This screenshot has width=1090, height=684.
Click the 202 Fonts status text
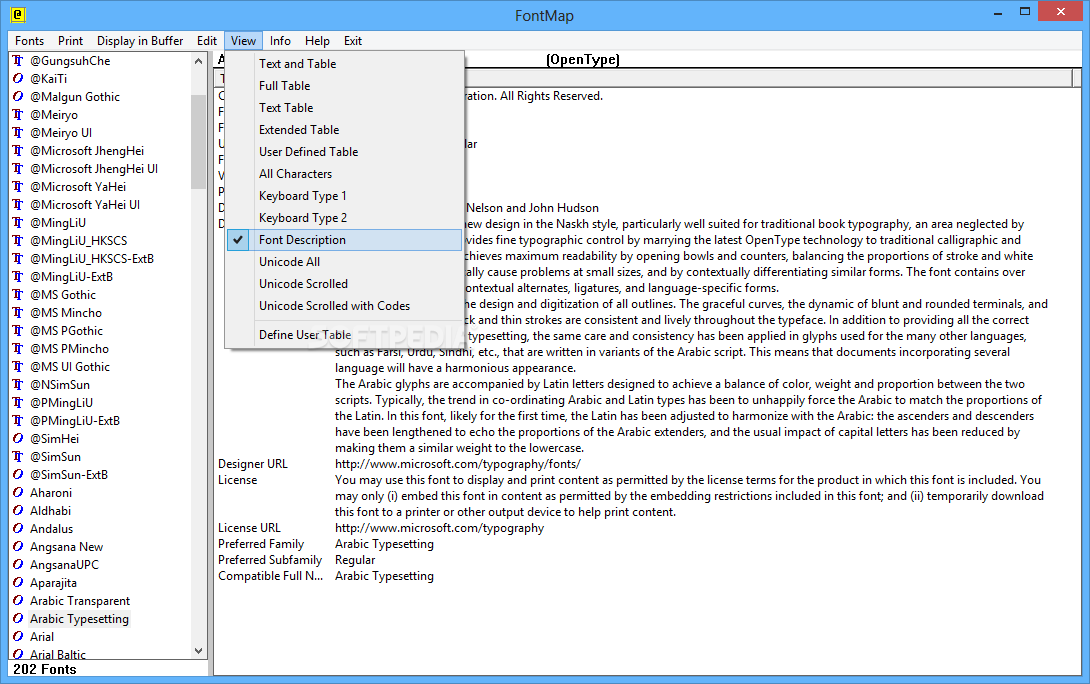point(44,669)
